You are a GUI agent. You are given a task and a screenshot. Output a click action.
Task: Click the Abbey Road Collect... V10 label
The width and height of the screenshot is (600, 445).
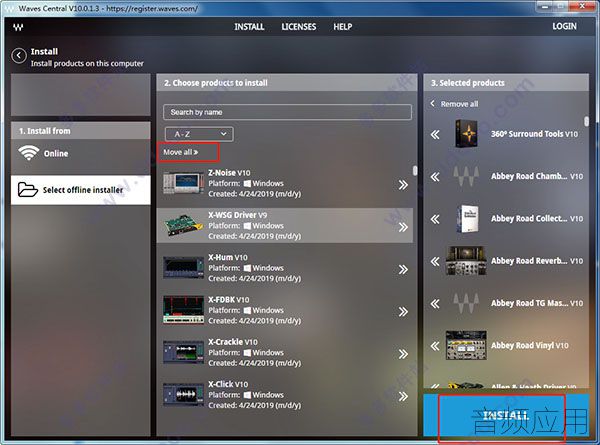537,218
